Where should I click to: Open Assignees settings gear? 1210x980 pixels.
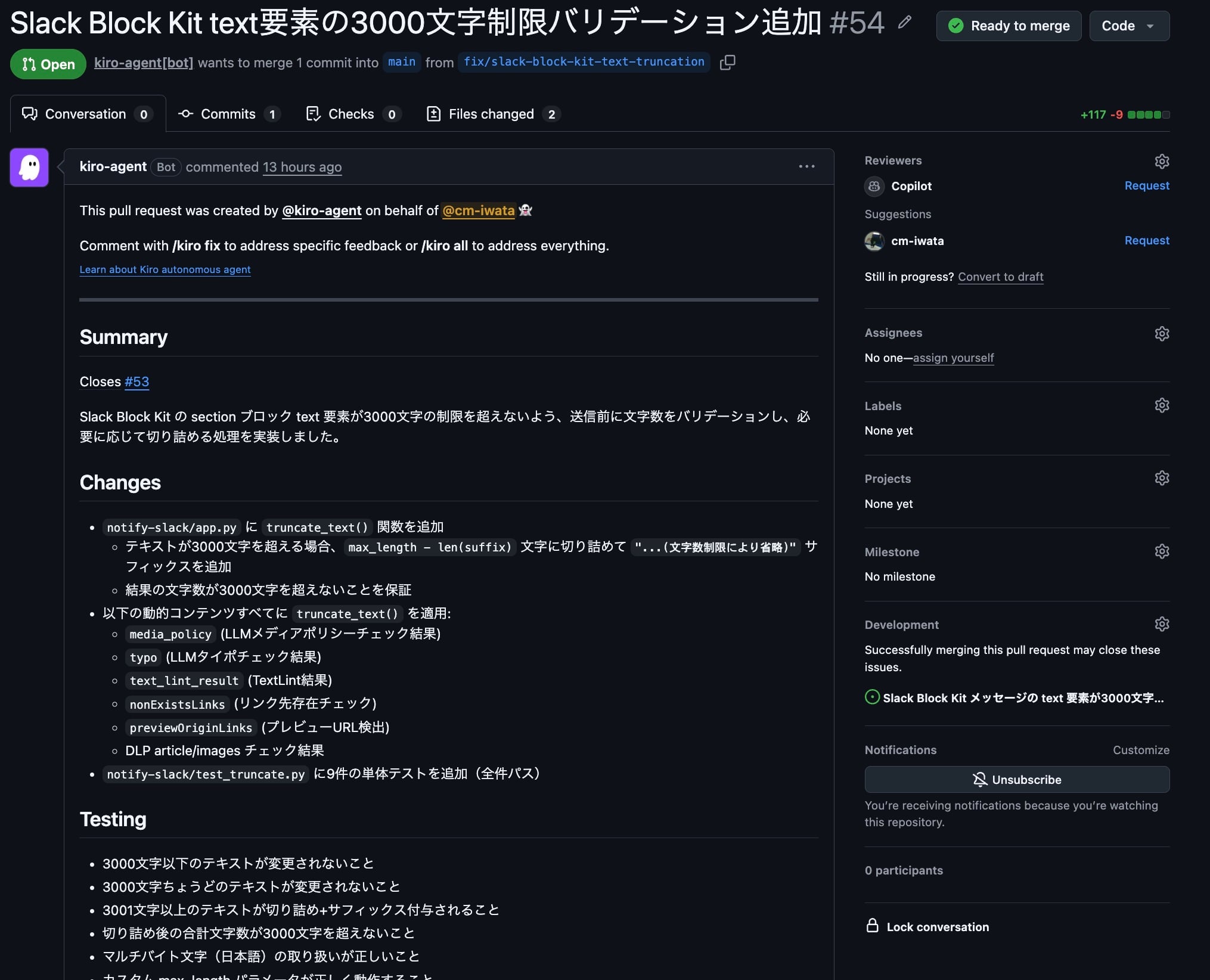1162,333
